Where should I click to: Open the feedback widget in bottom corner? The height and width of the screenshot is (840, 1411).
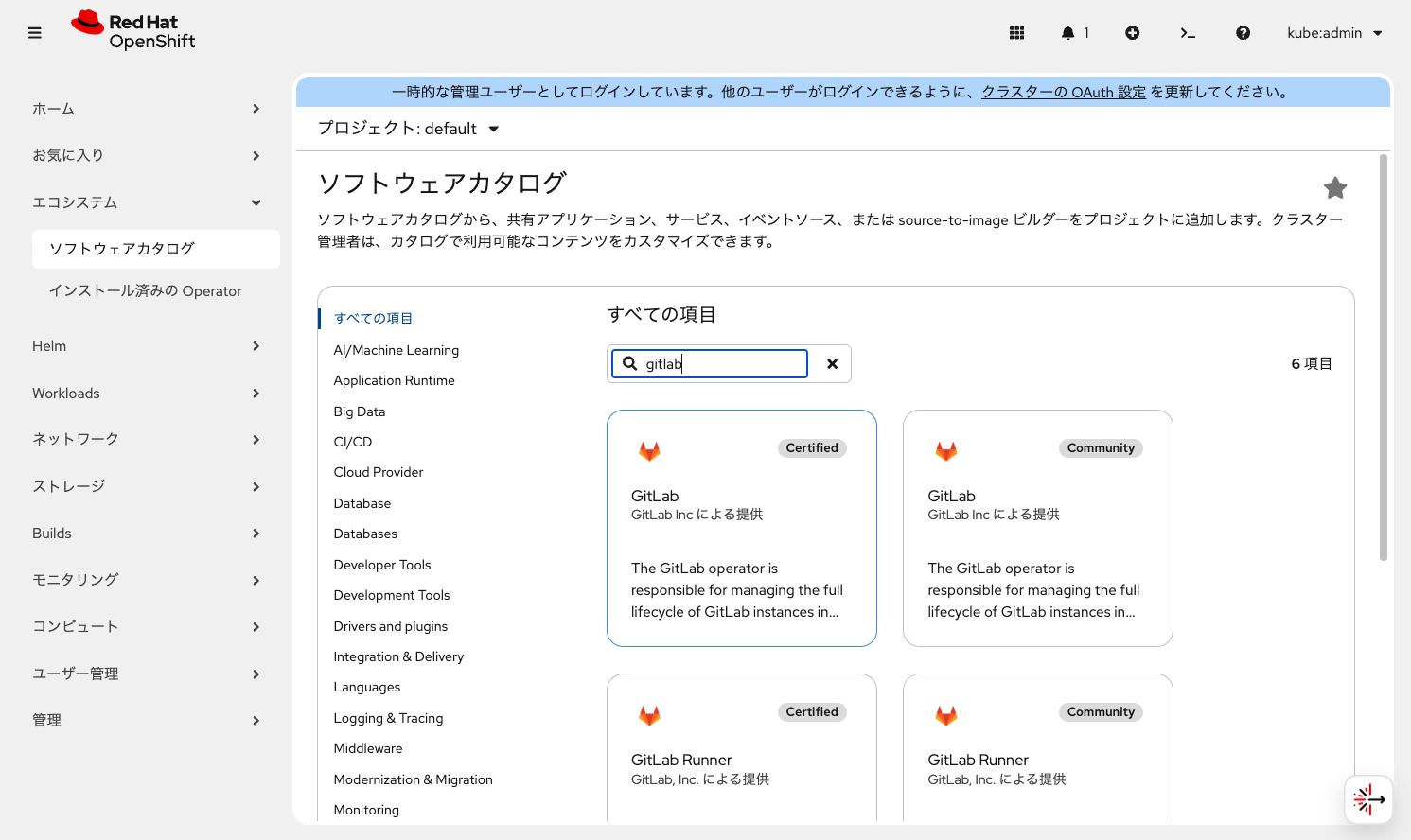tap(1368, 799)
